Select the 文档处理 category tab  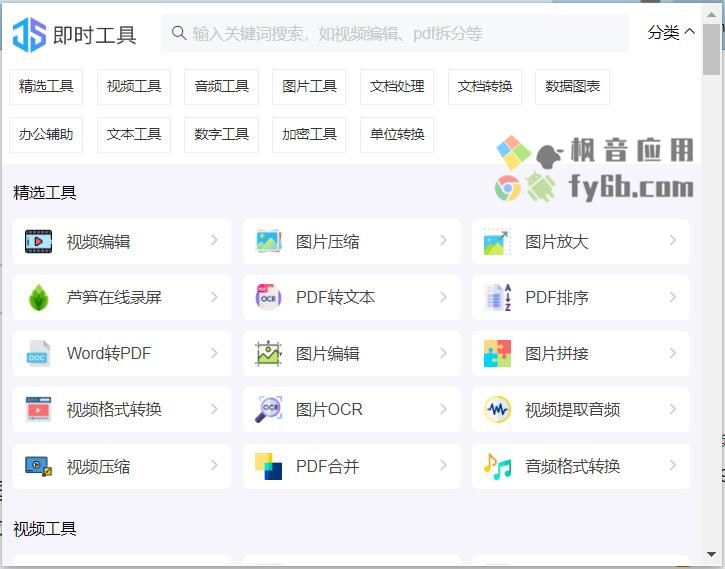pos(397,86)
